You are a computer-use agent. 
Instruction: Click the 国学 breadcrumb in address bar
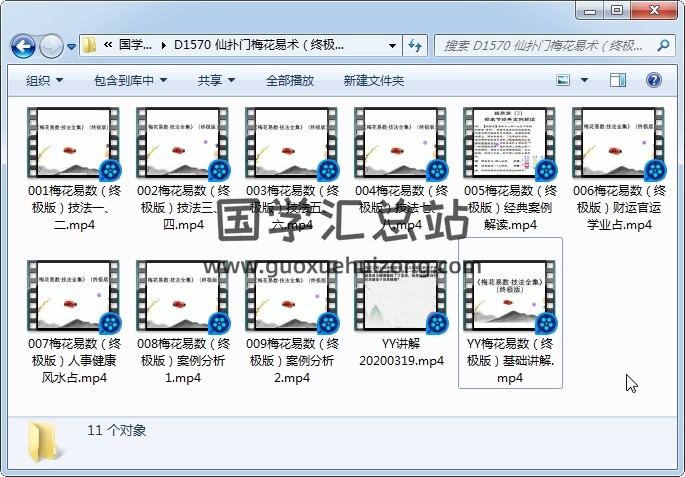(x=135, y=46)
